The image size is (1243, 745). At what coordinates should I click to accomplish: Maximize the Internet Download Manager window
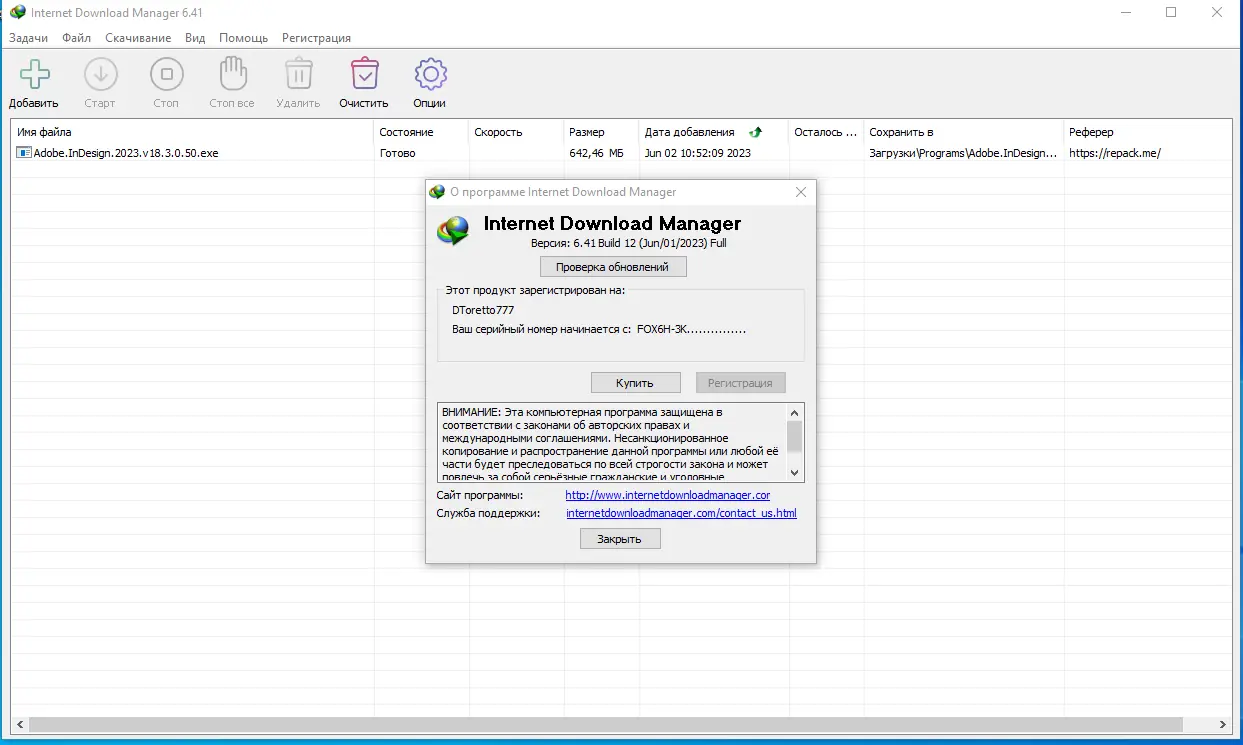point(1170,12)
